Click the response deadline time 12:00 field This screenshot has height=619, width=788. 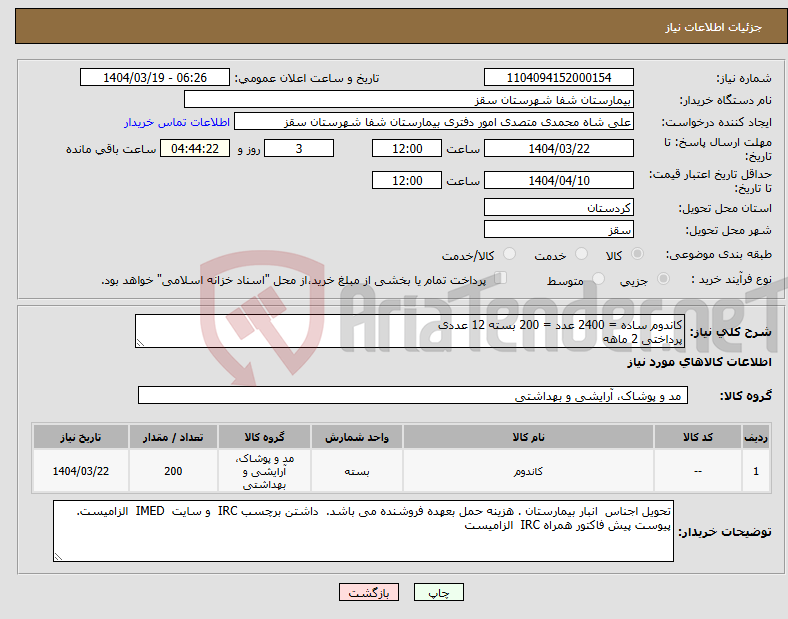click(407, 148)
